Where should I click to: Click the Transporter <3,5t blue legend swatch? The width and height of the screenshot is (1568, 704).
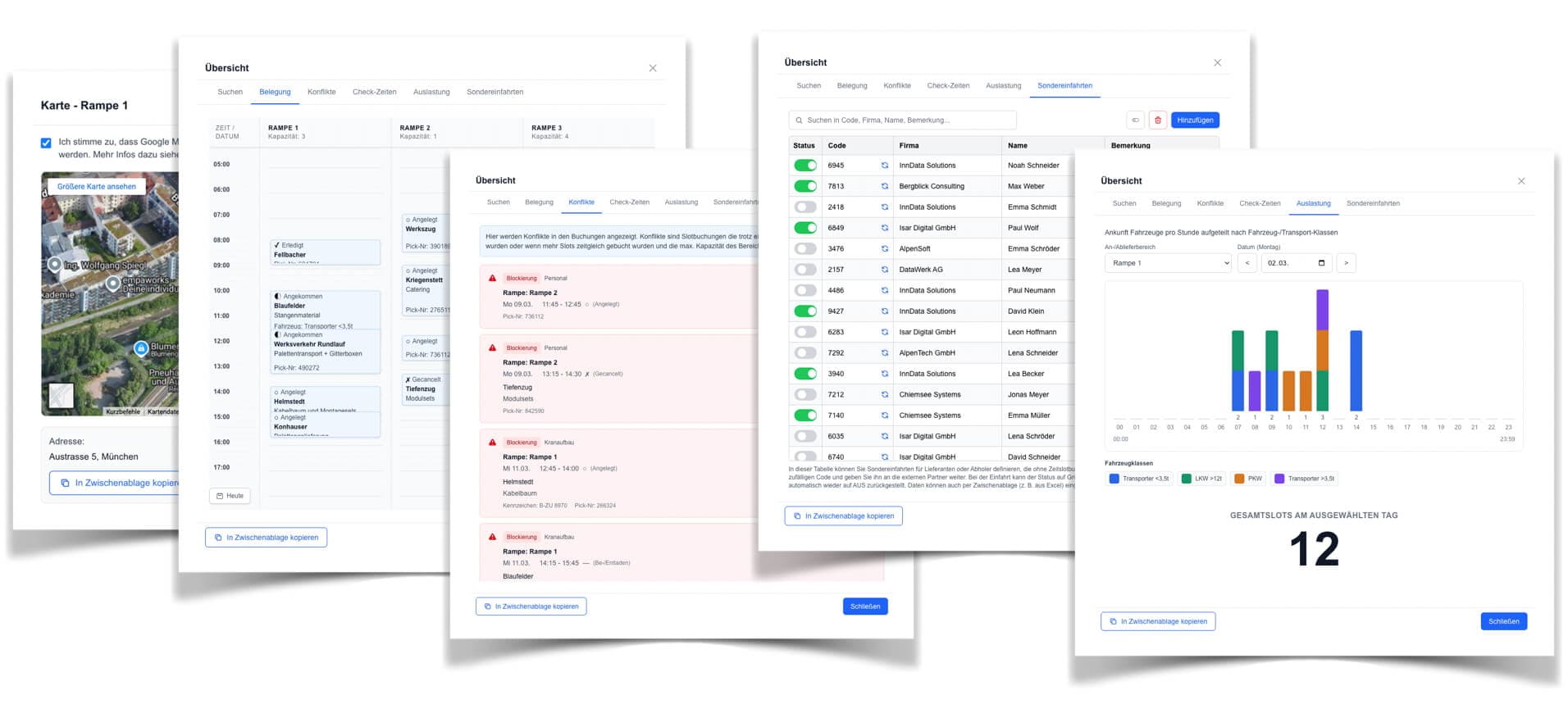coord(1114,479)
